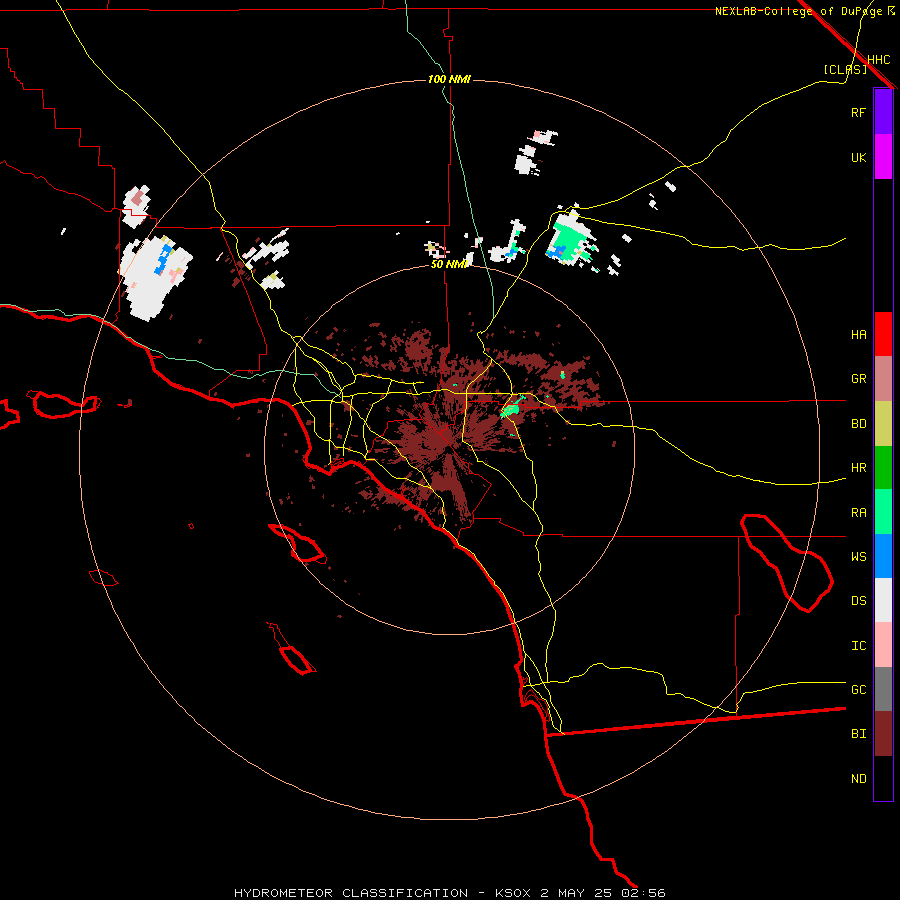The width and height of the screenshot is (900, 900).
Task: Click the ND legend label
Action: pyautogui.click(x=858, y=778)
